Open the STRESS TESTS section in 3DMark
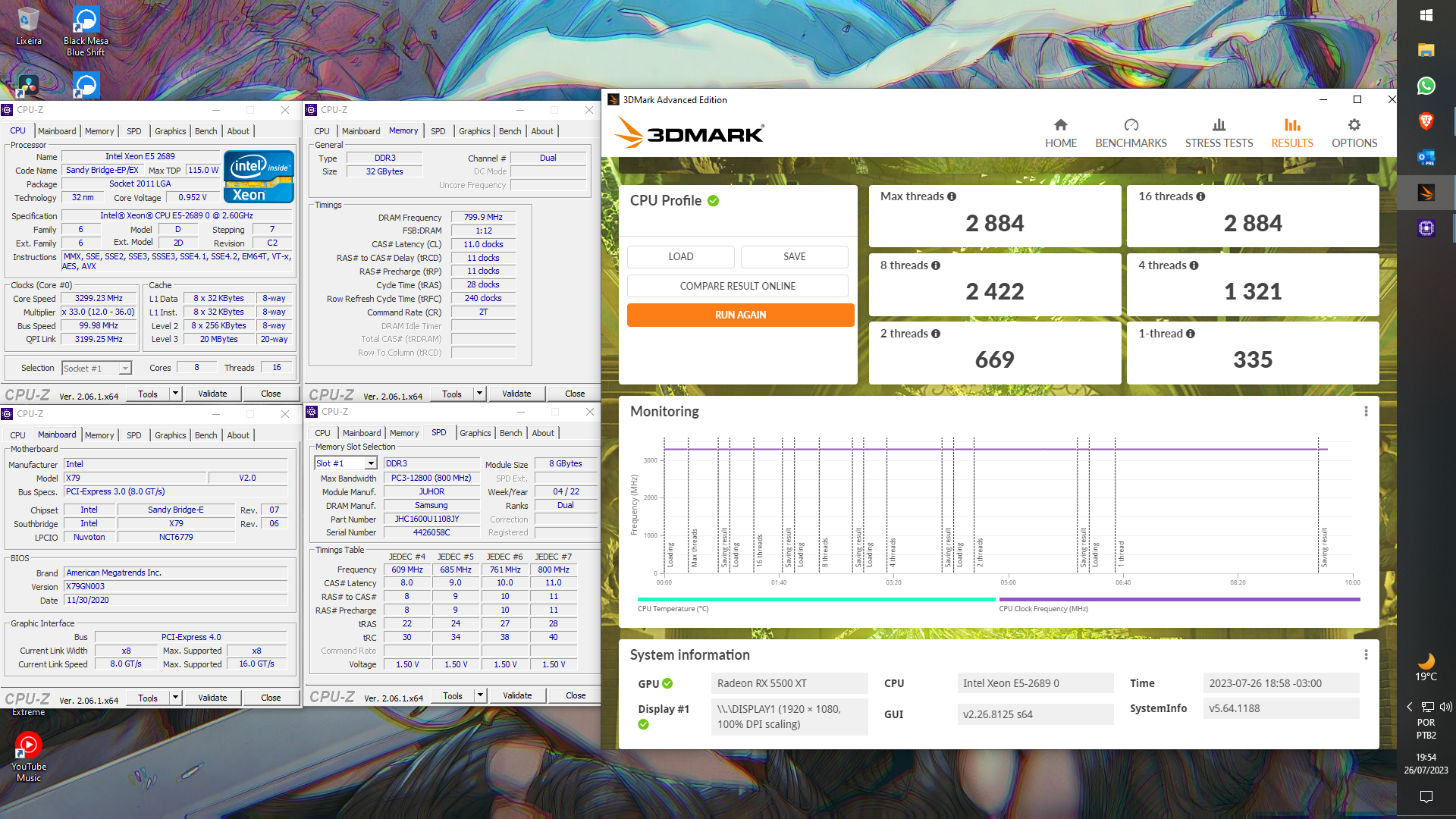This screenshot has height=819, width=1456. click(x=1219, y=133)
